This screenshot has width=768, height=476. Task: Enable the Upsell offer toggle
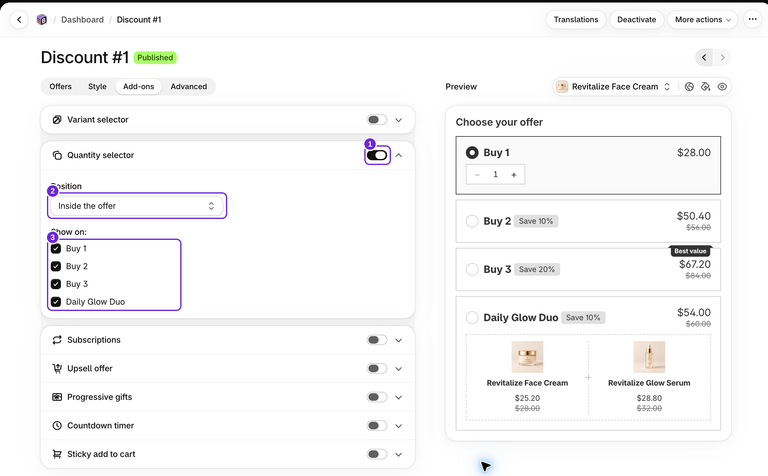coord(377,368)
